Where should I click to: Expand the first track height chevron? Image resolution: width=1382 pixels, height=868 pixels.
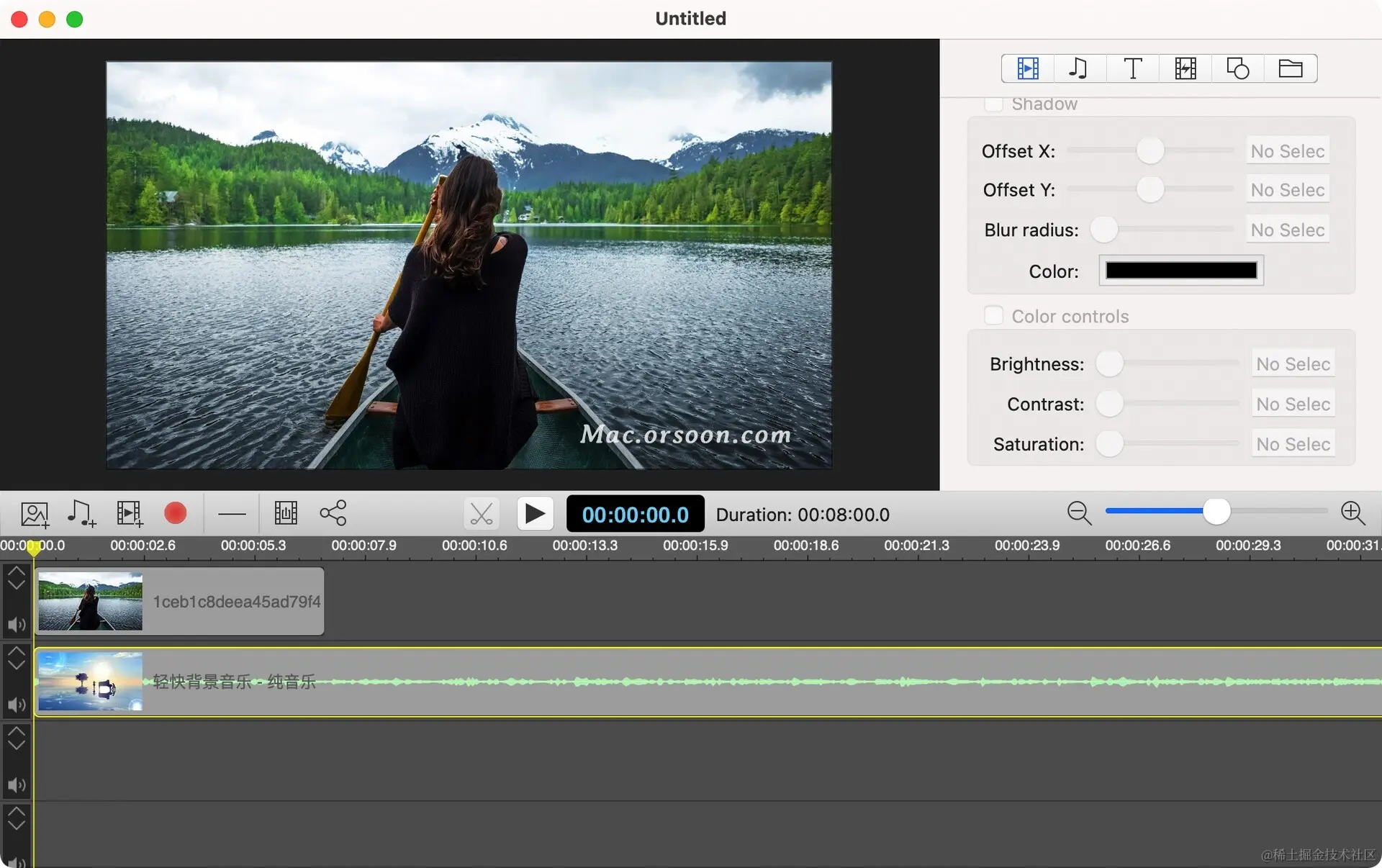16,578
